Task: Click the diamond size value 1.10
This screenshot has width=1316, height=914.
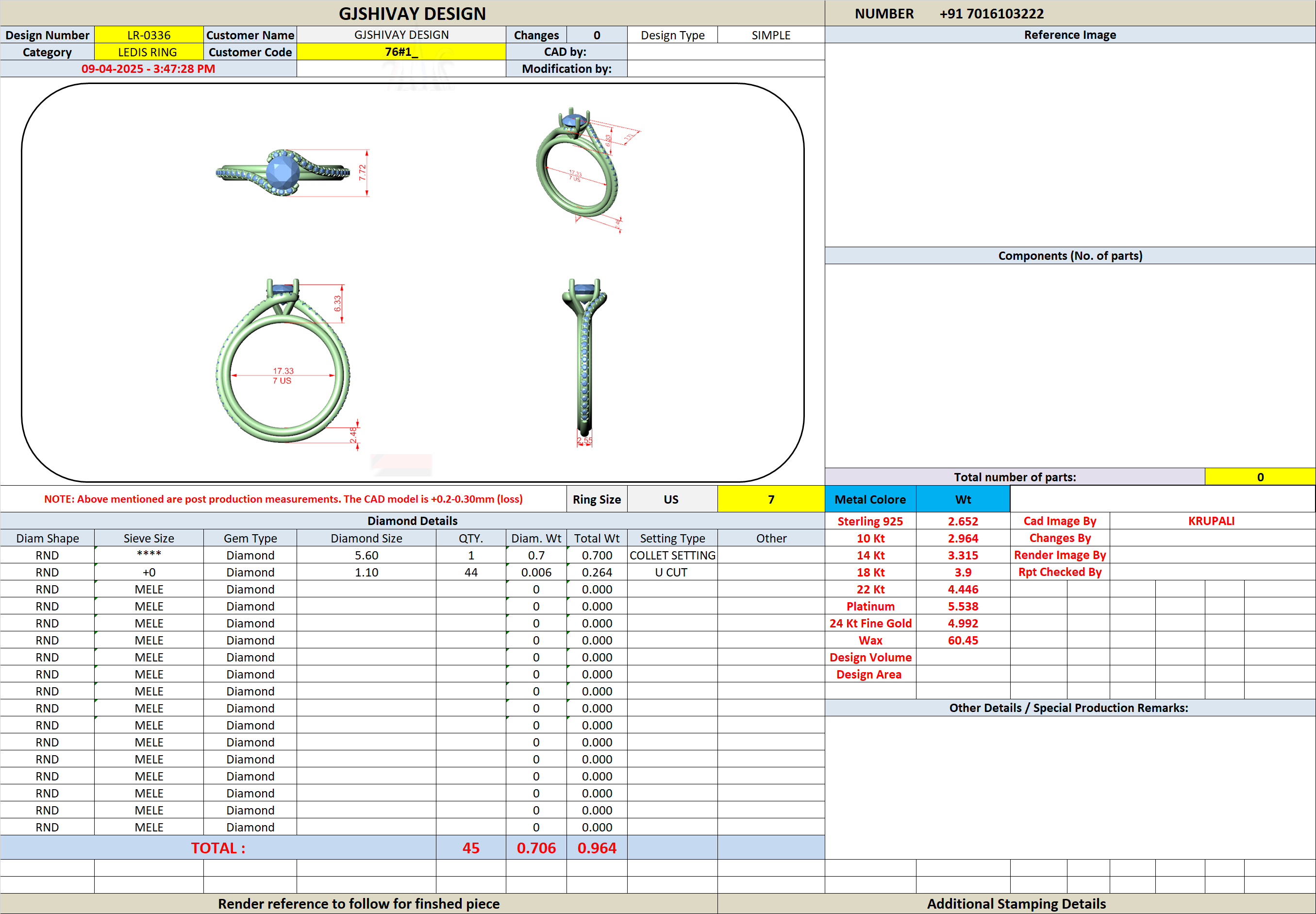Action: click(x=366, y=572)
